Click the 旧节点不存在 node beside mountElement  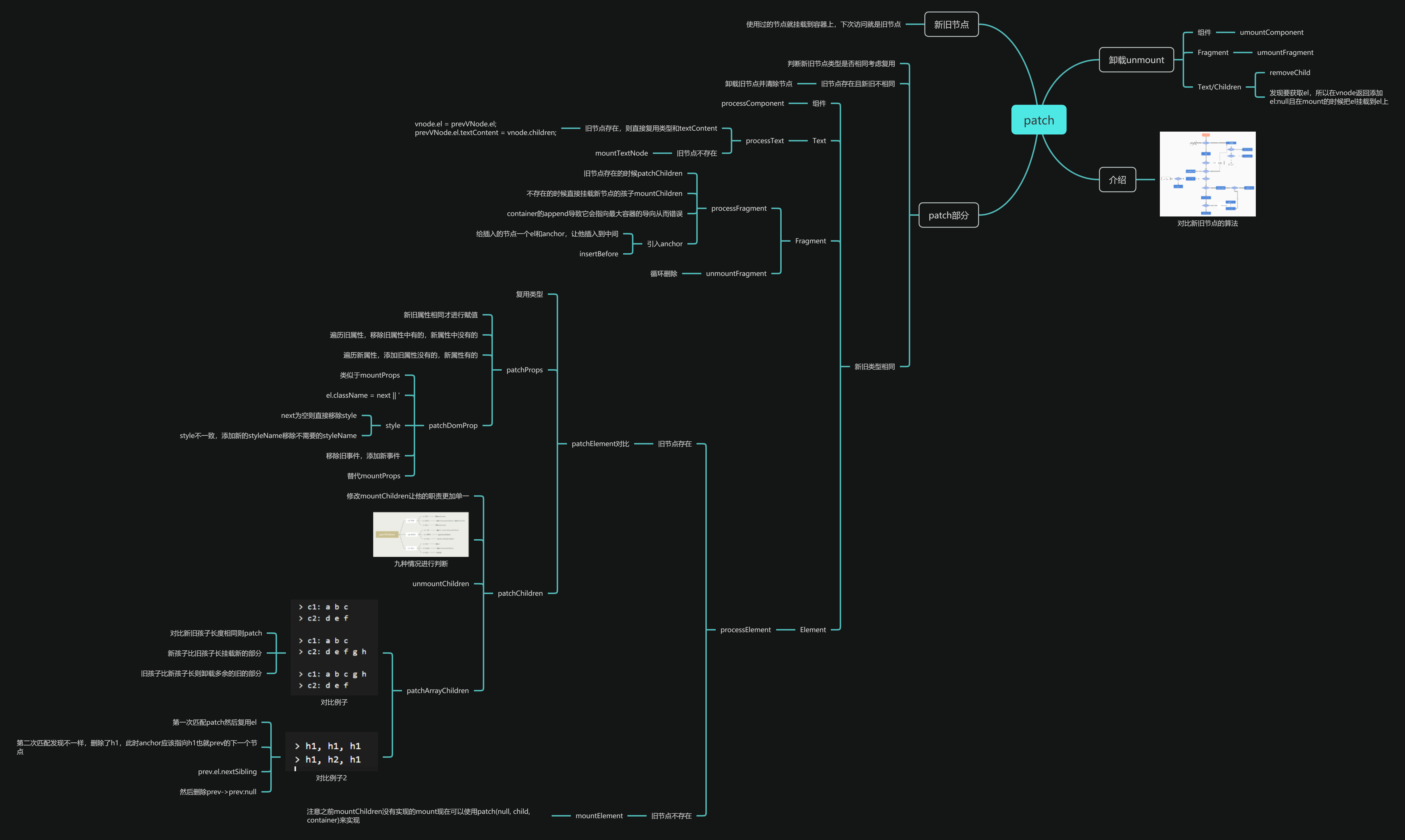(x=671, y=816)
